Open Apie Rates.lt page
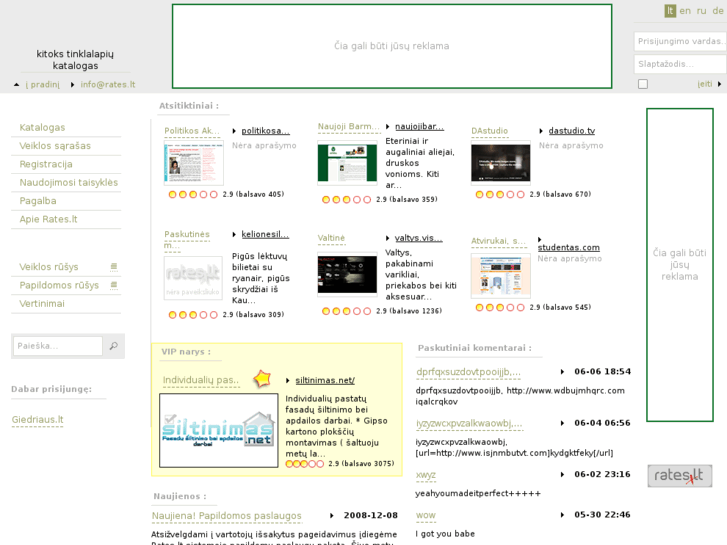The height and width of the screenshot is (545, 727). point(48,219)
